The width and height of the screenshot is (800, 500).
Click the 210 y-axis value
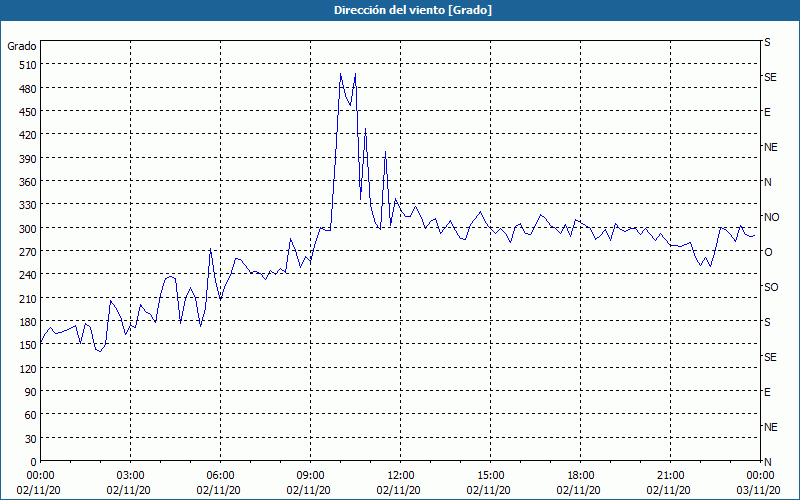point(28,298)
